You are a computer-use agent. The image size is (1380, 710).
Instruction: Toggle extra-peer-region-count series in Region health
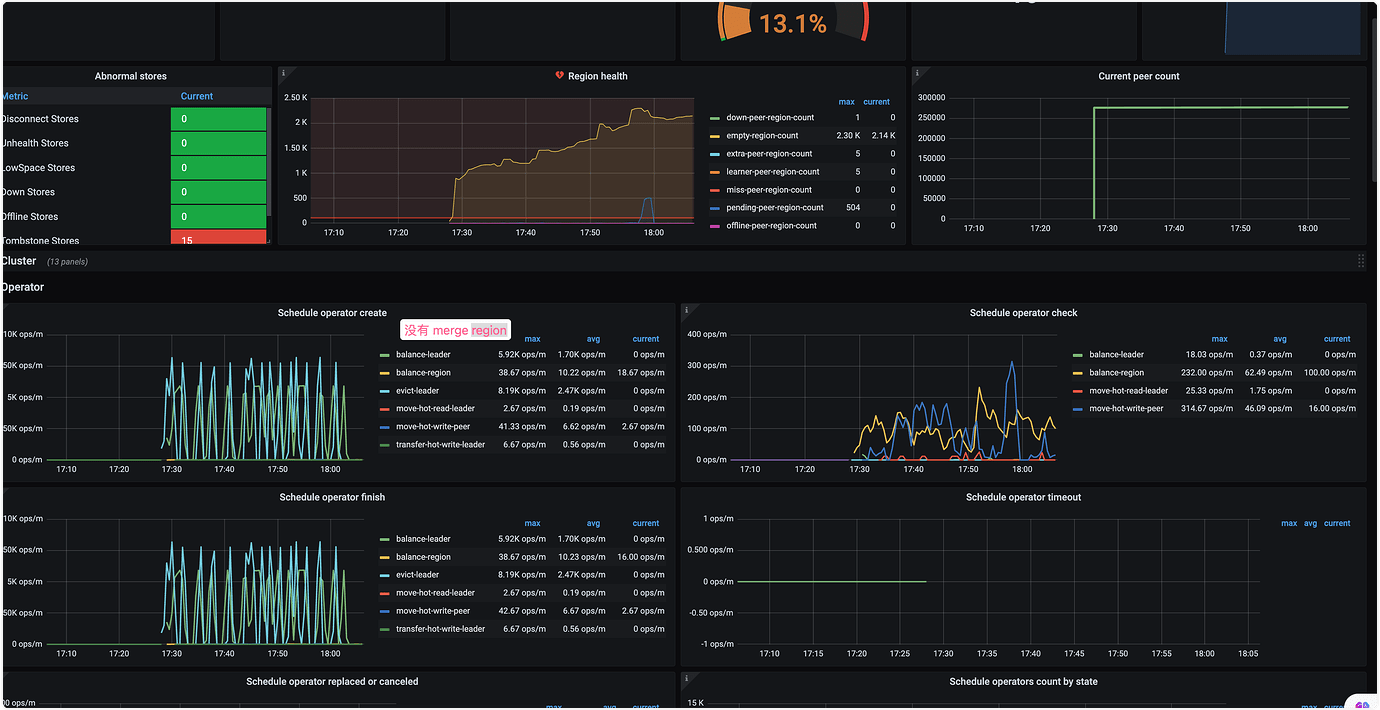(769, 154)
